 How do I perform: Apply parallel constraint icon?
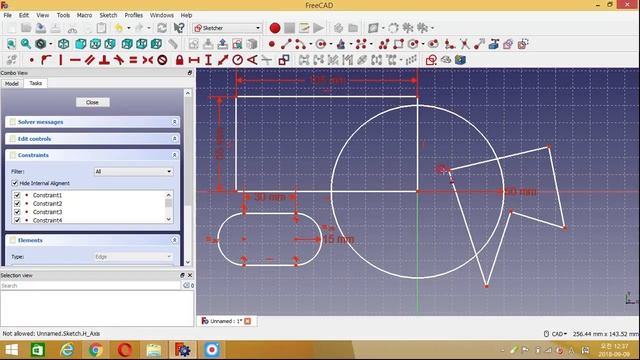90,60
